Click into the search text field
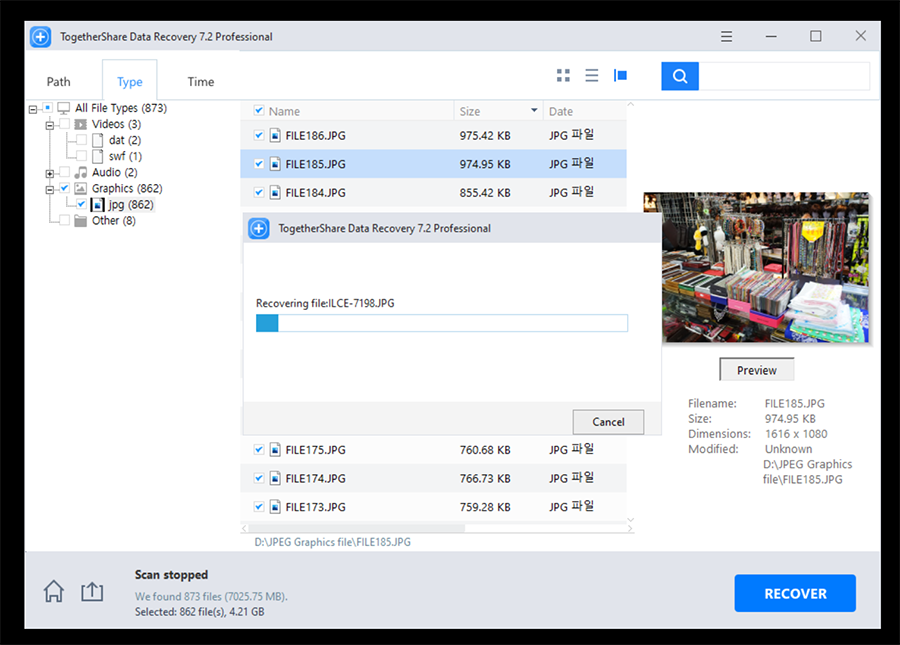This screenshot has width=900, height=645. (783, 76)
